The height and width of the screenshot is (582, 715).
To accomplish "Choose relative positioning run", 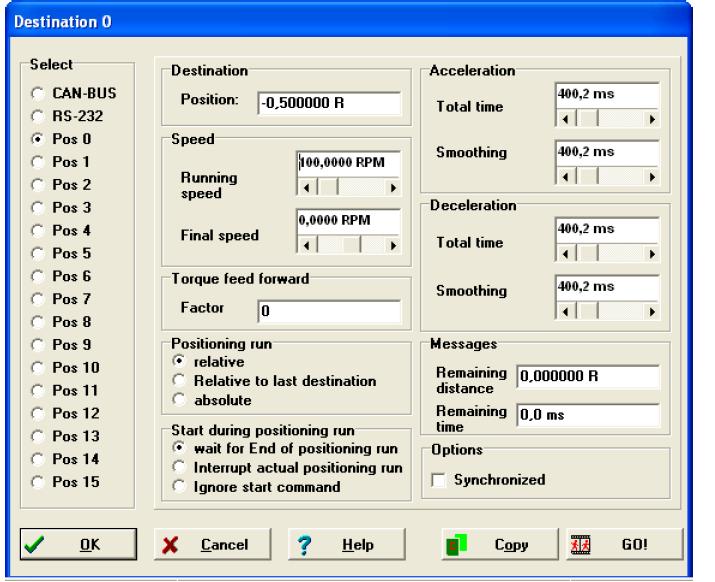I will point(179,361).
